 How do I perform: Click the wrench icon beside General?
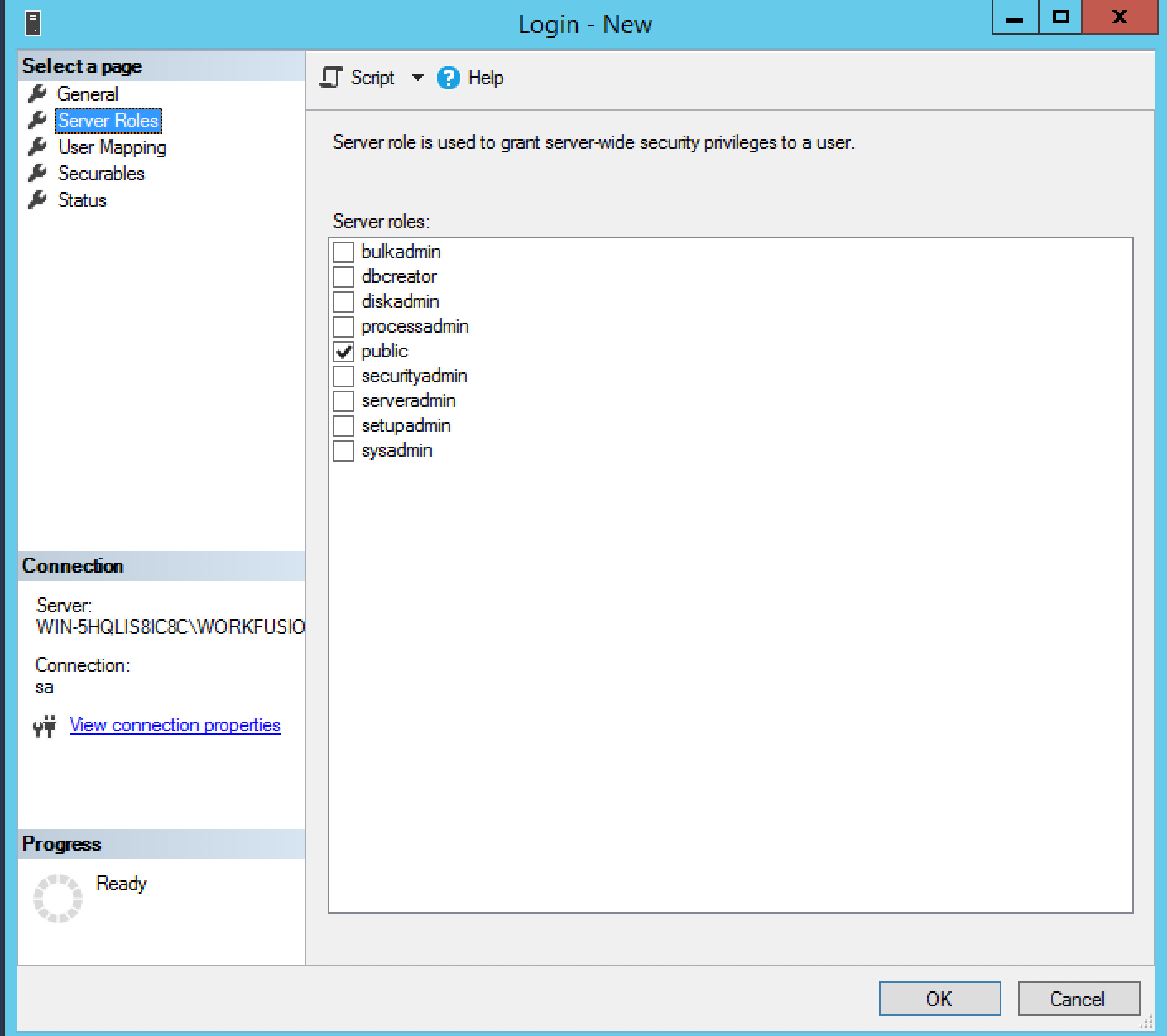tap(37, 94)
